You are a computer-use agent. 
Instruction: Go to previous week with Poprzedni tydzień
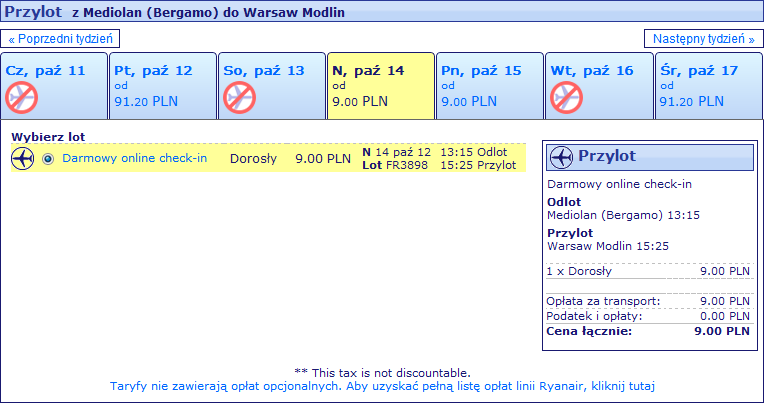click(60, 38)
